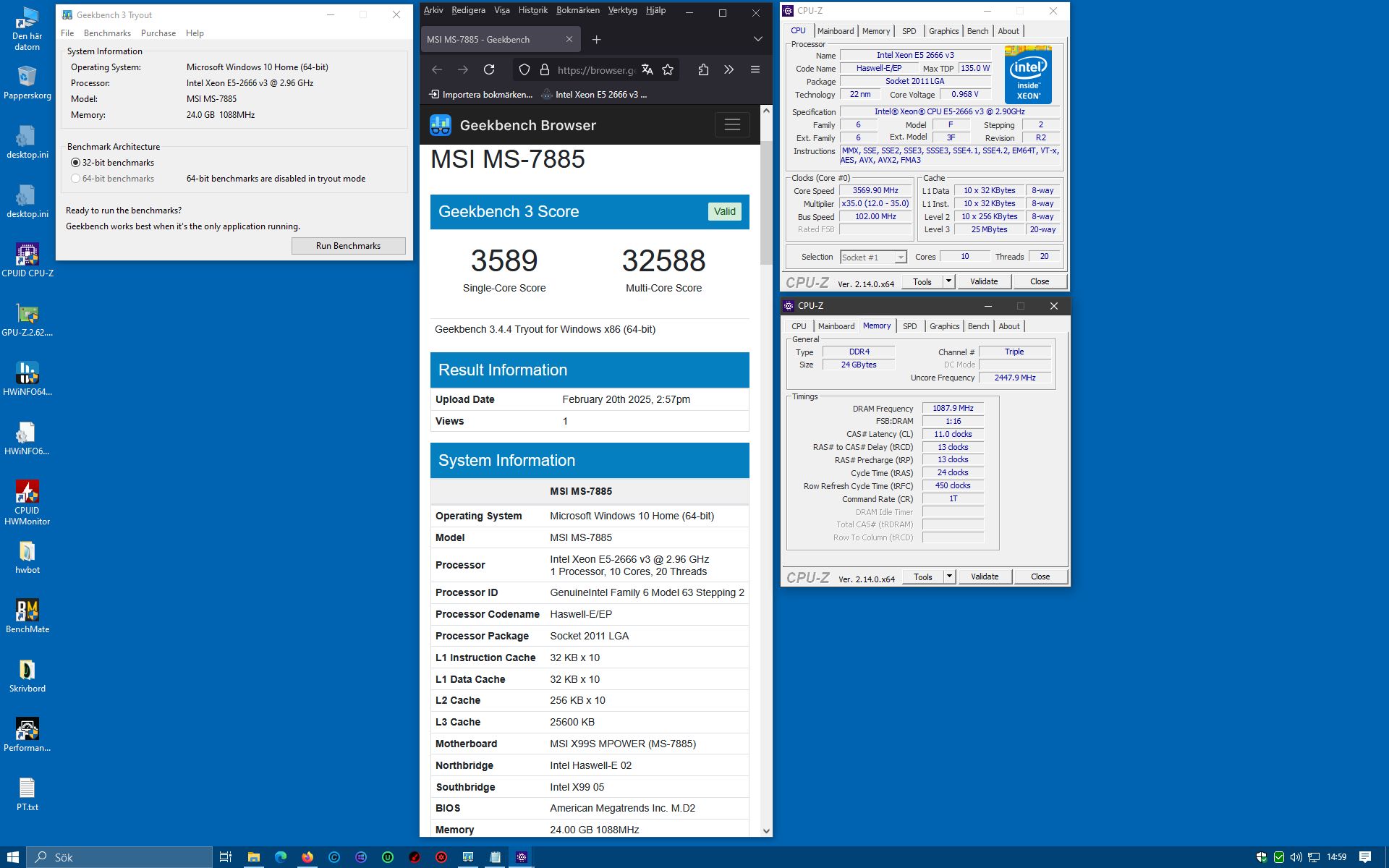1389x868 pixels.
Task: Close the MSI MS-7885 browser tab
Action: [569, 39]
